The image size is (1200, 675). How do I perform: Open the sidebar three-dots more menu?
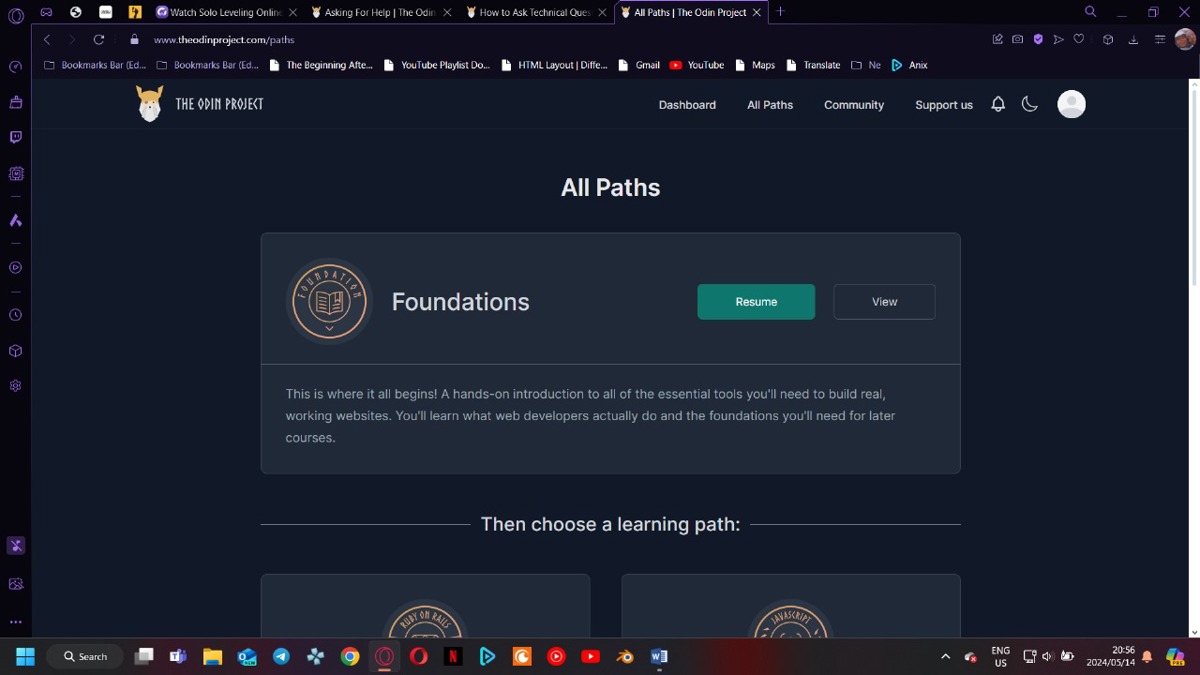[x=15, y=622]
